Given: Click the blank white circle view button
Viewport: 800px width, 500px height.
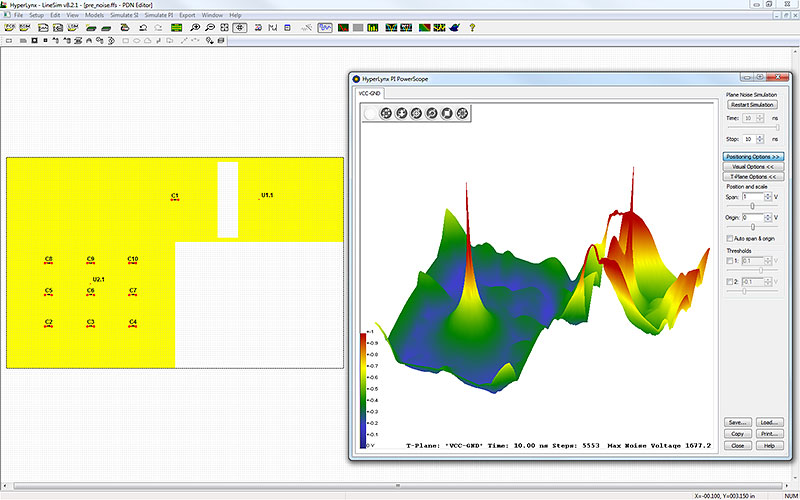Looking at the screenshot, I should (371, 114).
